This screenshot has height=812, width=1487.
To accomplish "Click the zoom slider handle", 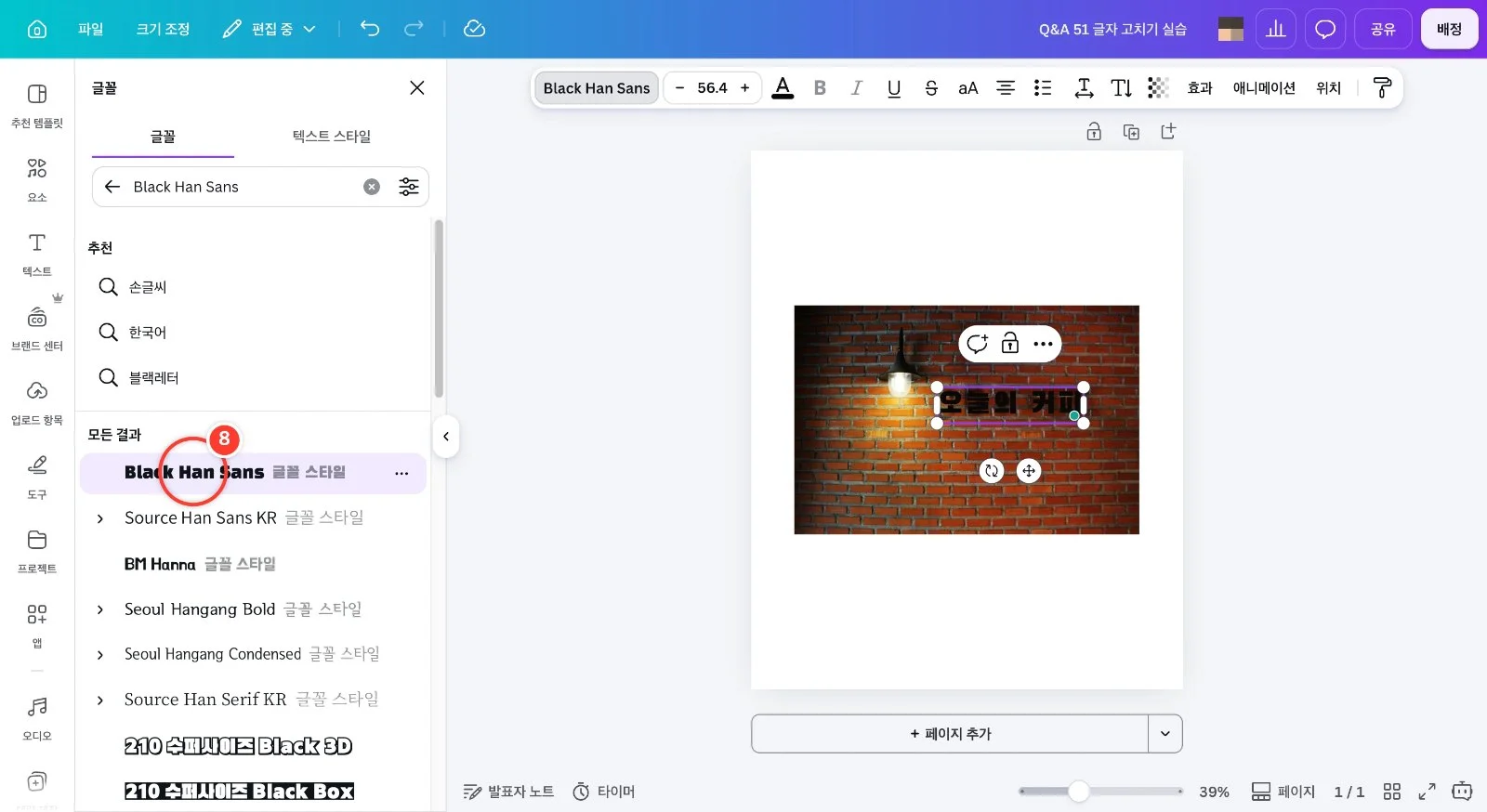I will point(1078,792).
